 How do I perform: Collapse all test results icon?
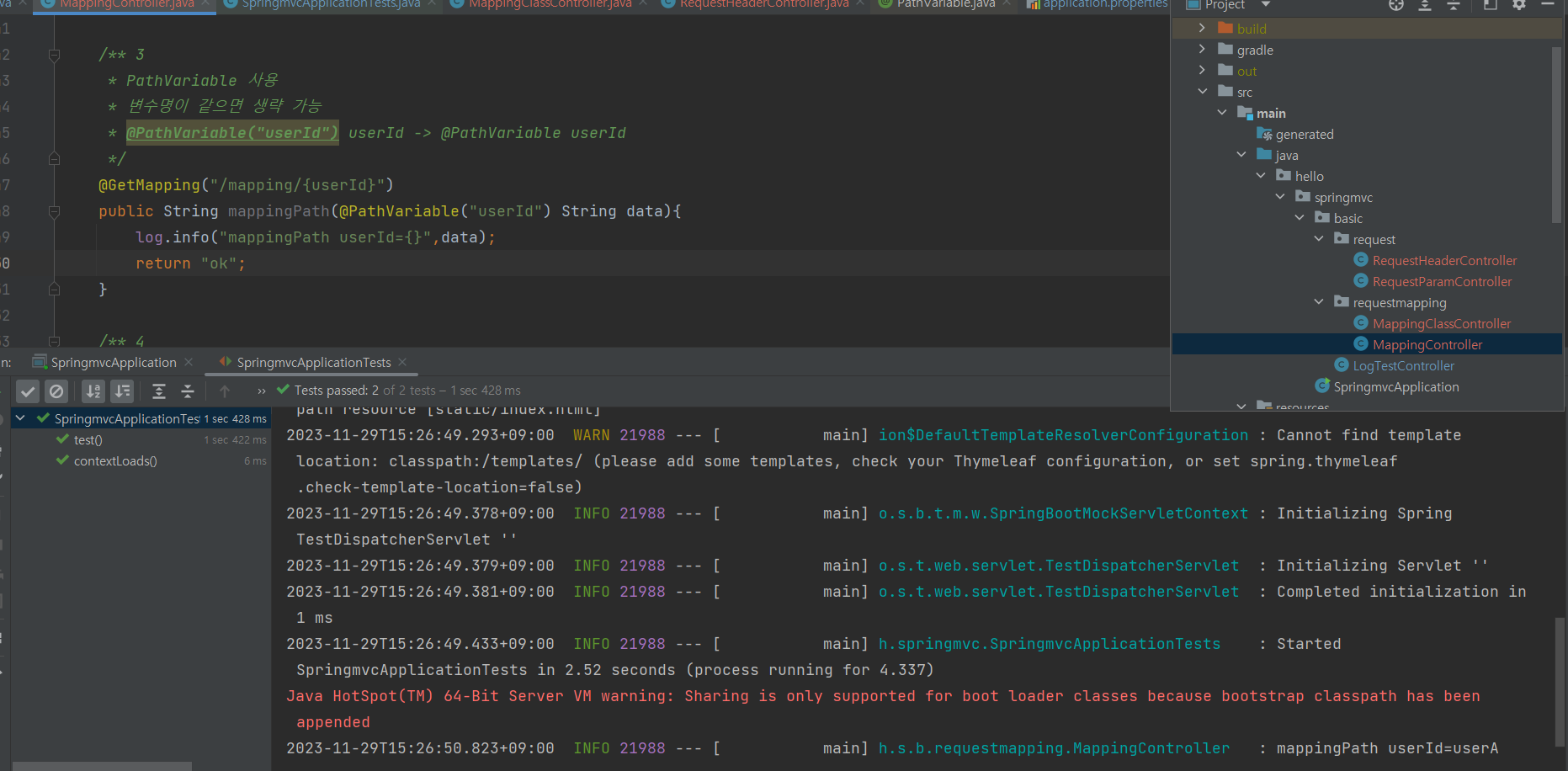(x=188, y=391)
